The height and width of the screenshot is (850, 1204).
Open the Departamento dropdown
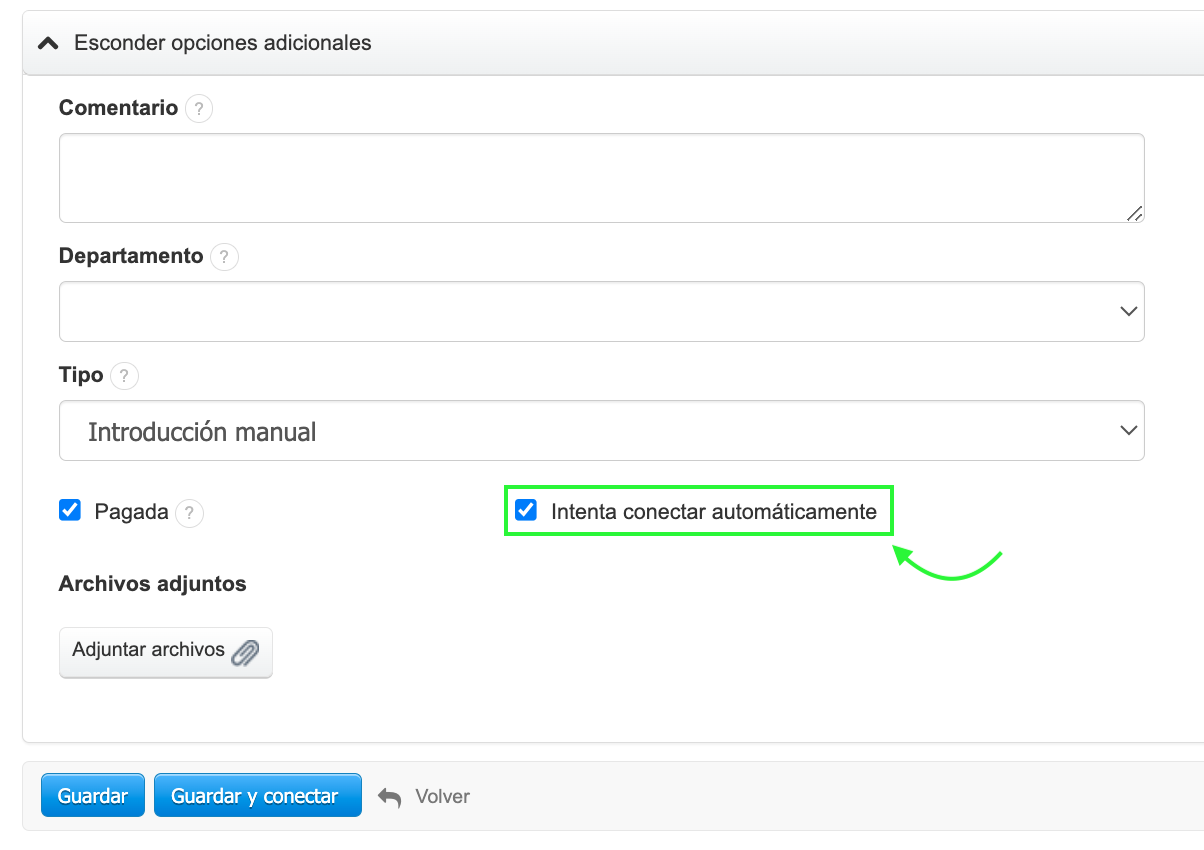coord(601,311)
